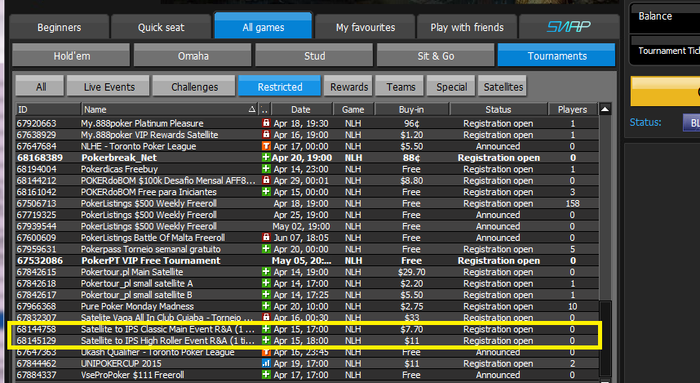Screen dimensions: 700x383
Task: Sort tournaments by Status column
Action: coord(499,109)
